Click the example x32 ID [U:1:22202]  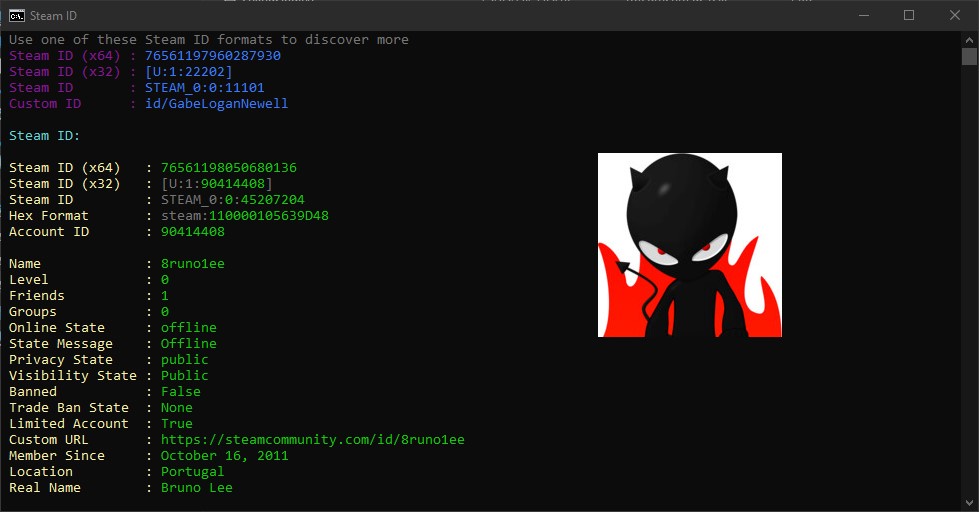[x=189, y=72]
